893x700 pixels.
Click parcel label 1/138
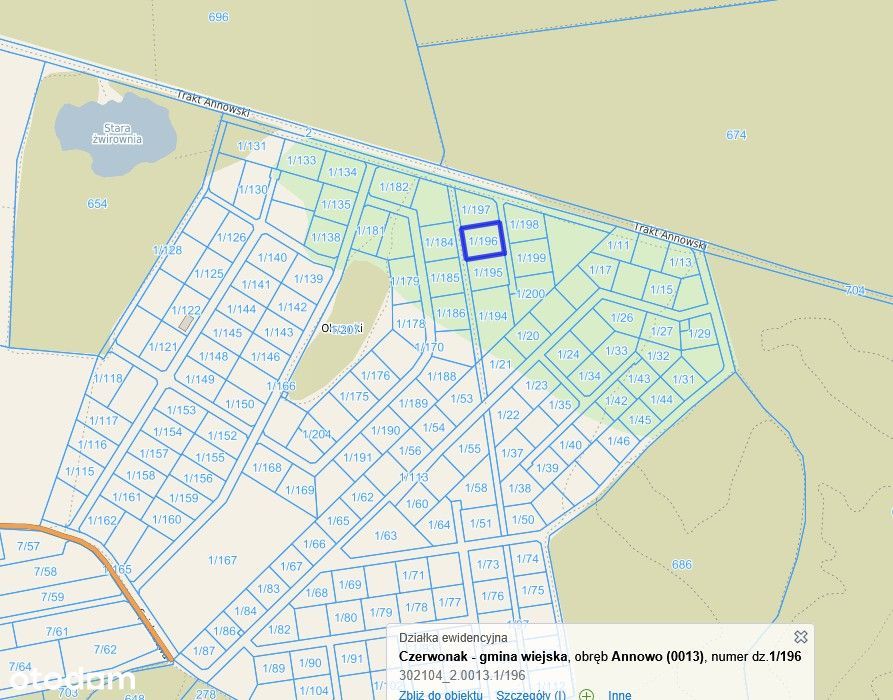coord(326,237)
